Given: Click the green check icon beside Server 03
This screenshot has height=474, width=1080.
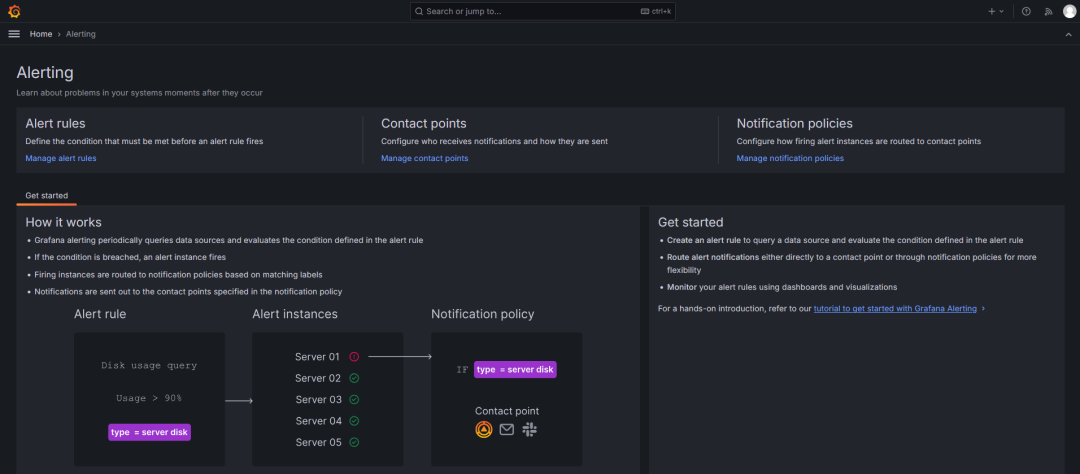Looking at the screenshot, I should point(354,400).
